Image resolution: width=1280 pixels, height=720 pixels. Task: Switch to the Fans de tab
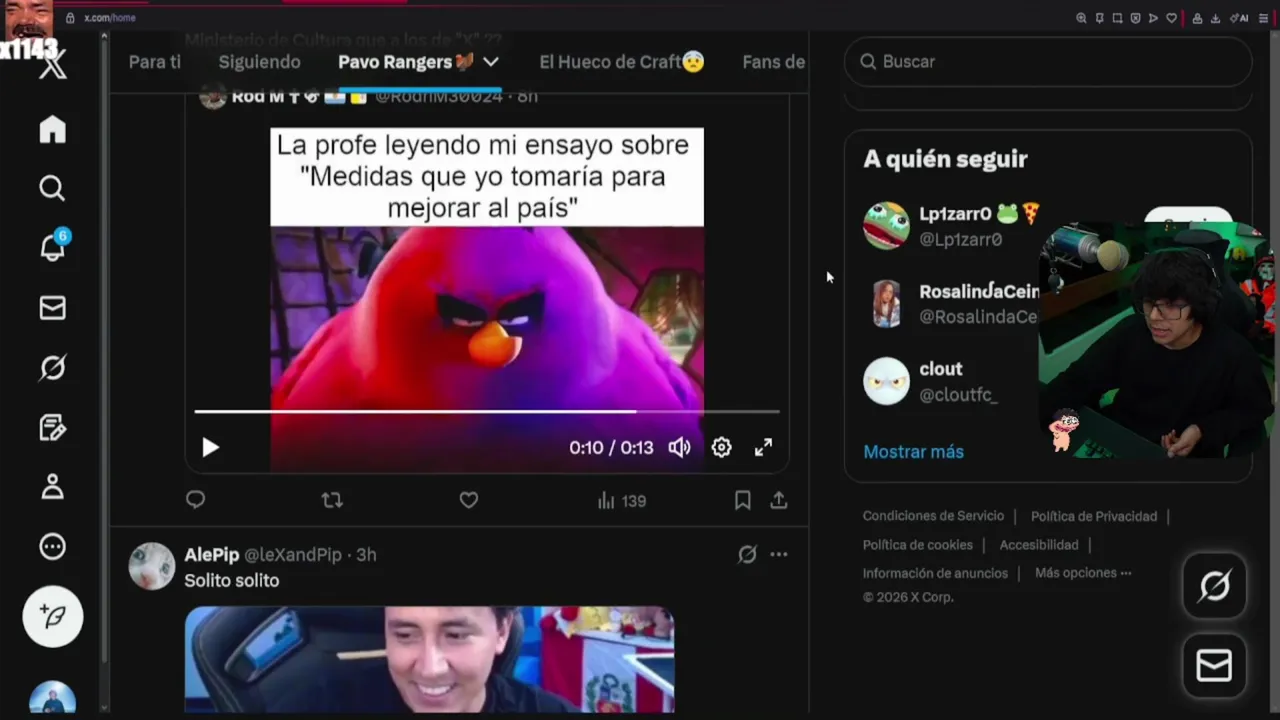(774, 62)
